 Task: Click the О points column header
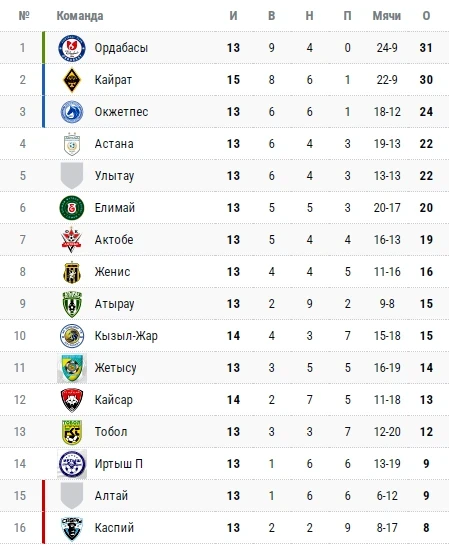[426, 16]
